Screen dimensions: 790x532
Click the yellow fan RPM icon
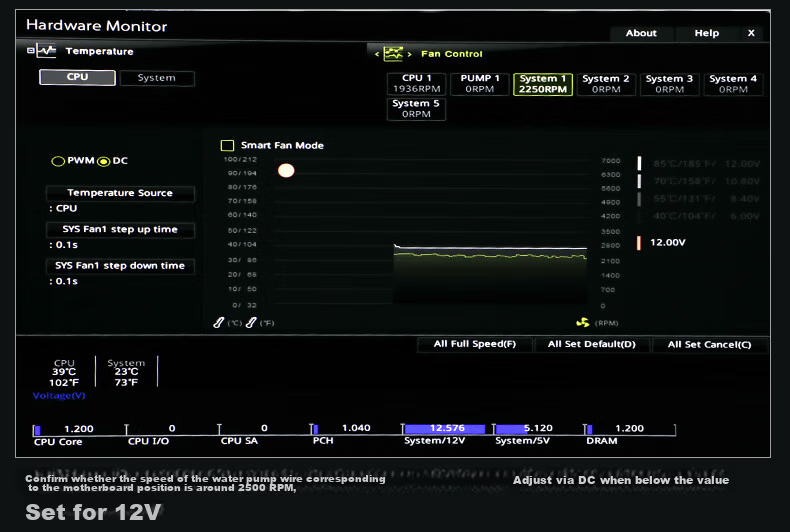pyautogui.click(x=583, y=322)
